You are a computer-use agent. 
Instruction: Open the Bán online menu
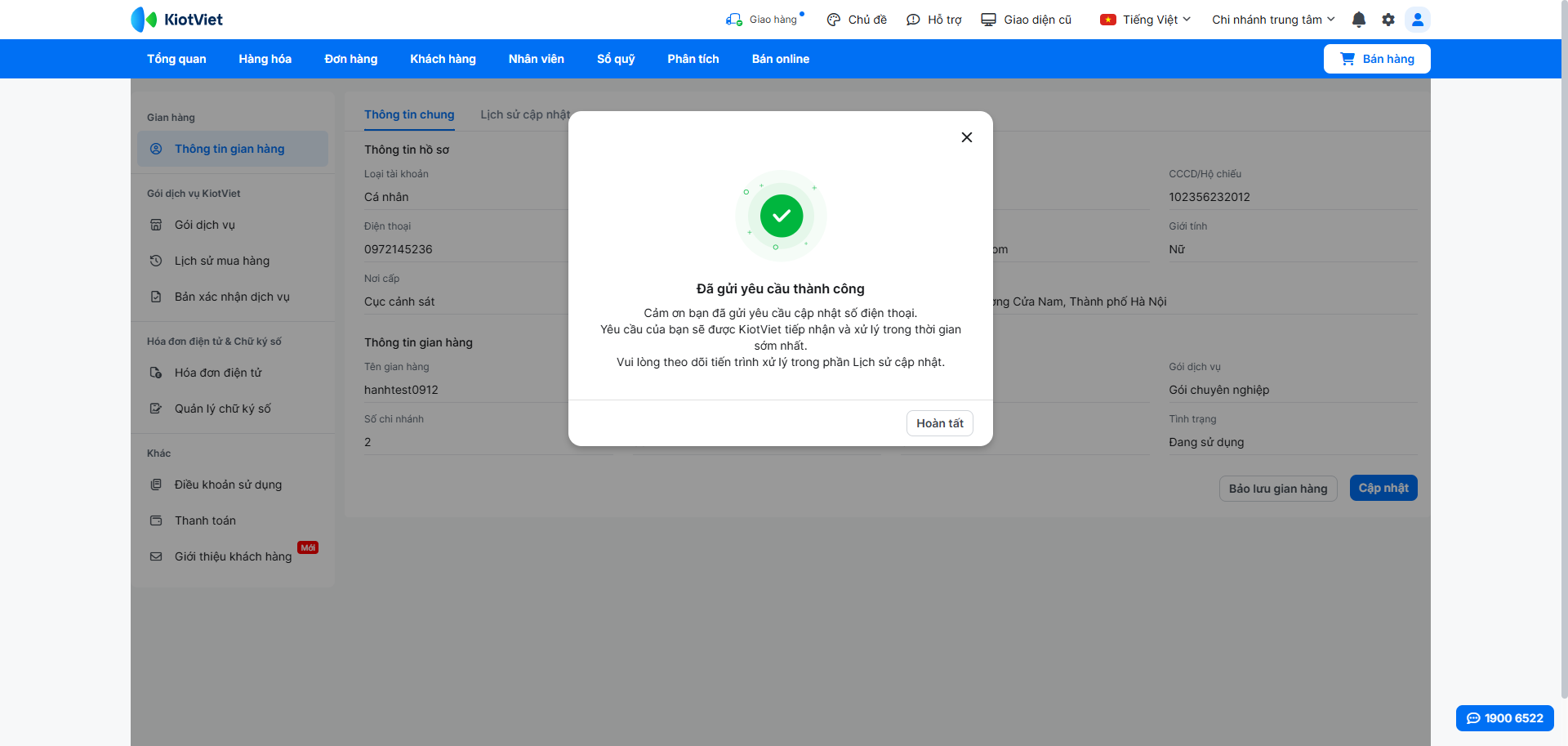coord(781,59)
